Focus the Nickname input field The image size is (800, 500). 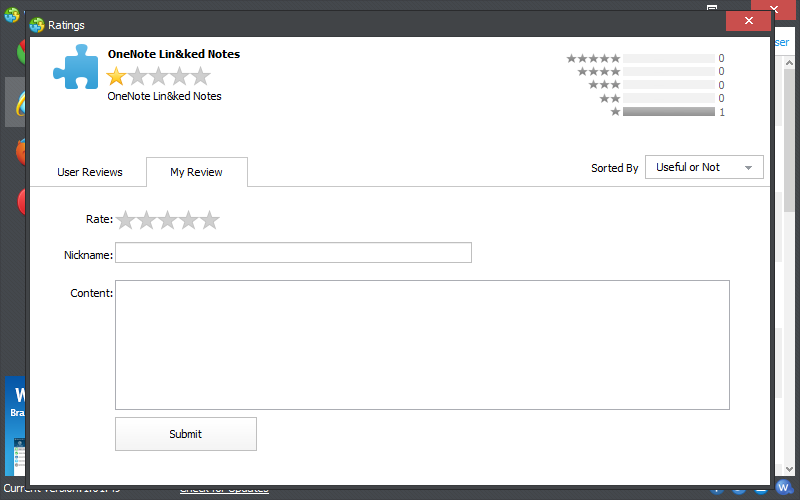293,253
